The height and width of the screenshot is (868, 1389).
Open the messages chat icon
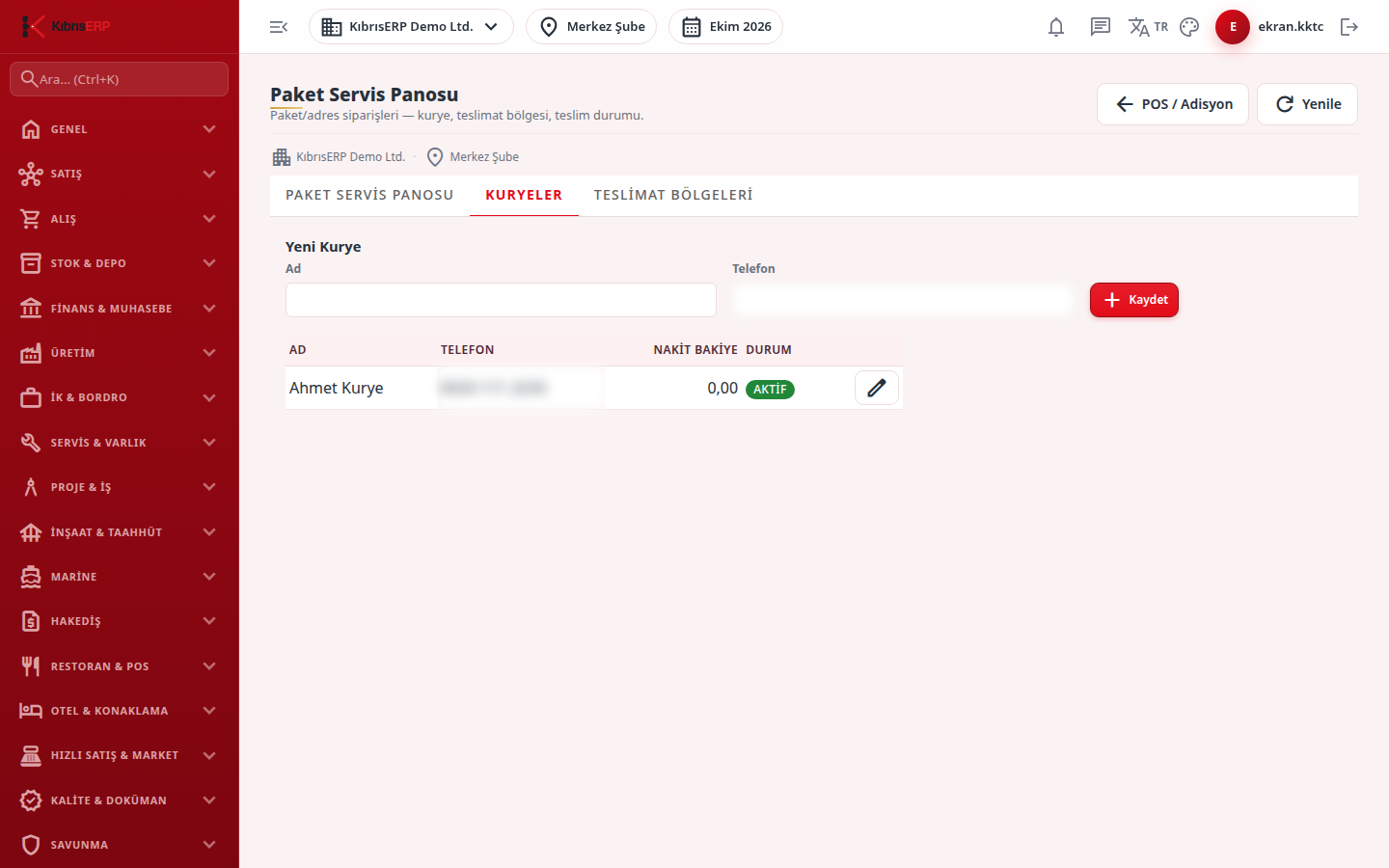(1101, 27)
